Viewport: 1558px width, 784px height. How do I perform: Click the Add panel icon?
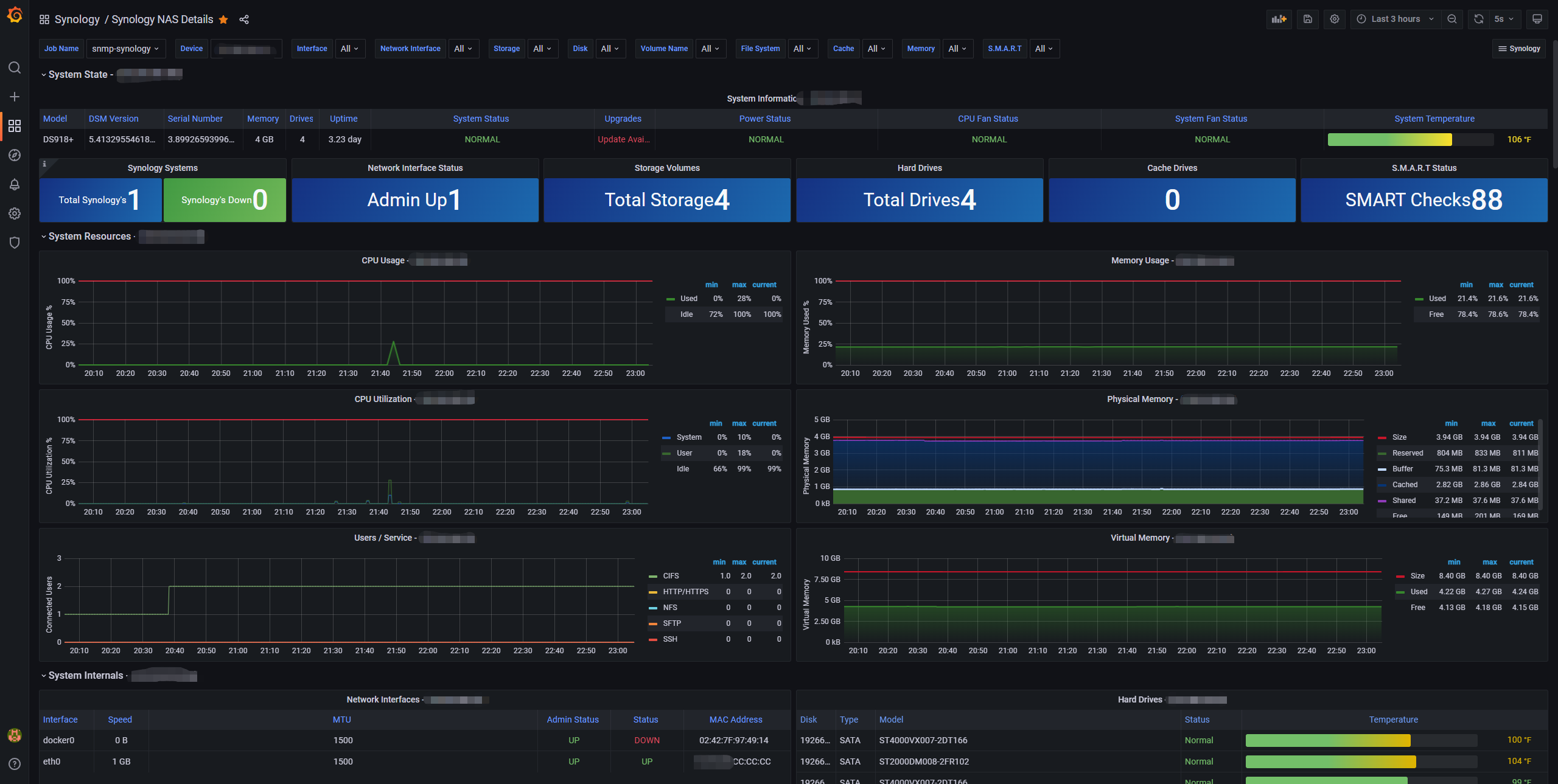click(x=1279, y=19)
